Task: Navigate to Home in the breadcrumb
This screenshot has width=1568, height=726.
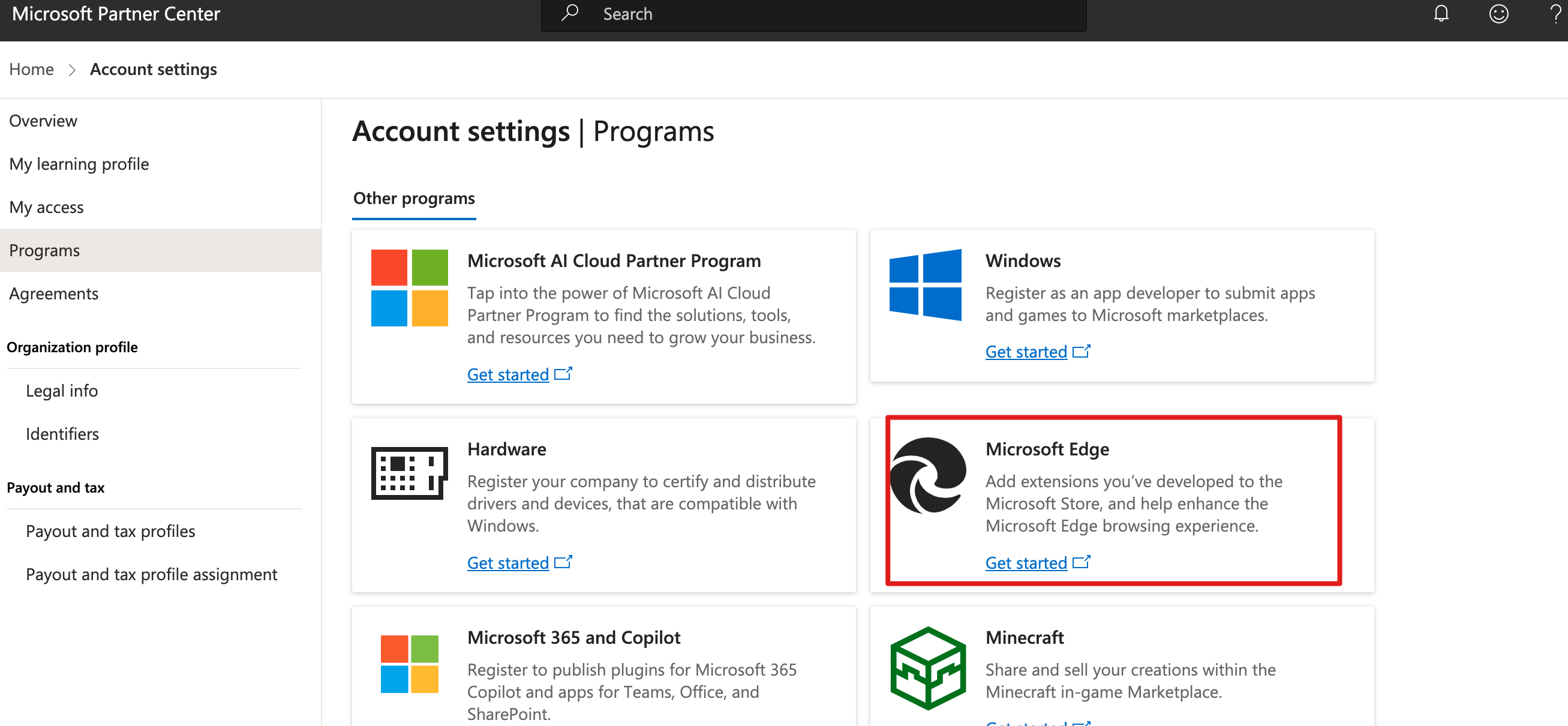Action: [31, 69]
